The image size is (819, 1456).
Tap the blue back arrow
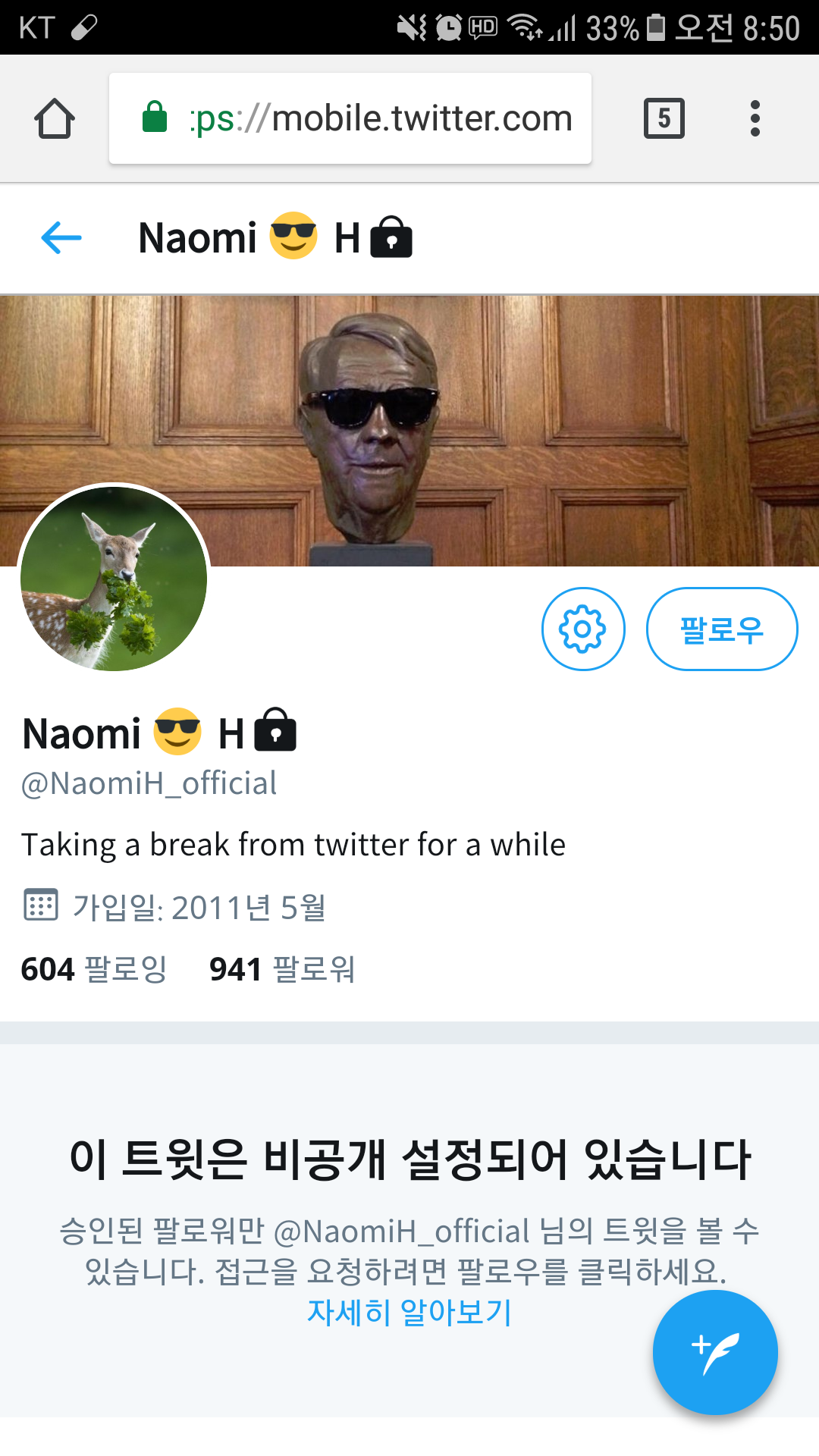tap(61, 238)
